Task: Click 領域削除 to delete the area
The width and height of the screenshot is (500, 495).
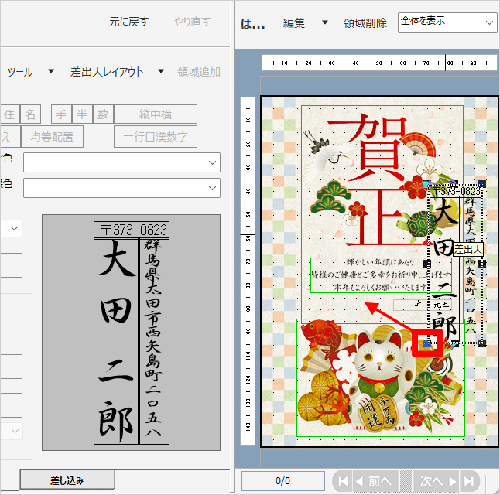Action: tap(365, 23)
